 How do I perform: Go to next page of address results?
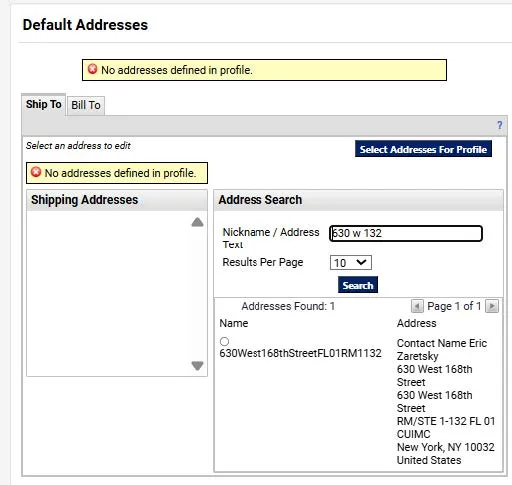pos(492,306)
